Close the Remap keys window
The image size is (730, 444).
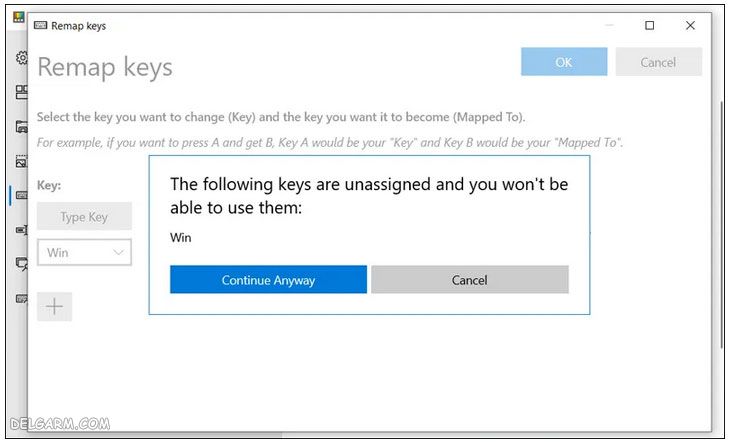pyautogui.click(x=690, y=26)
